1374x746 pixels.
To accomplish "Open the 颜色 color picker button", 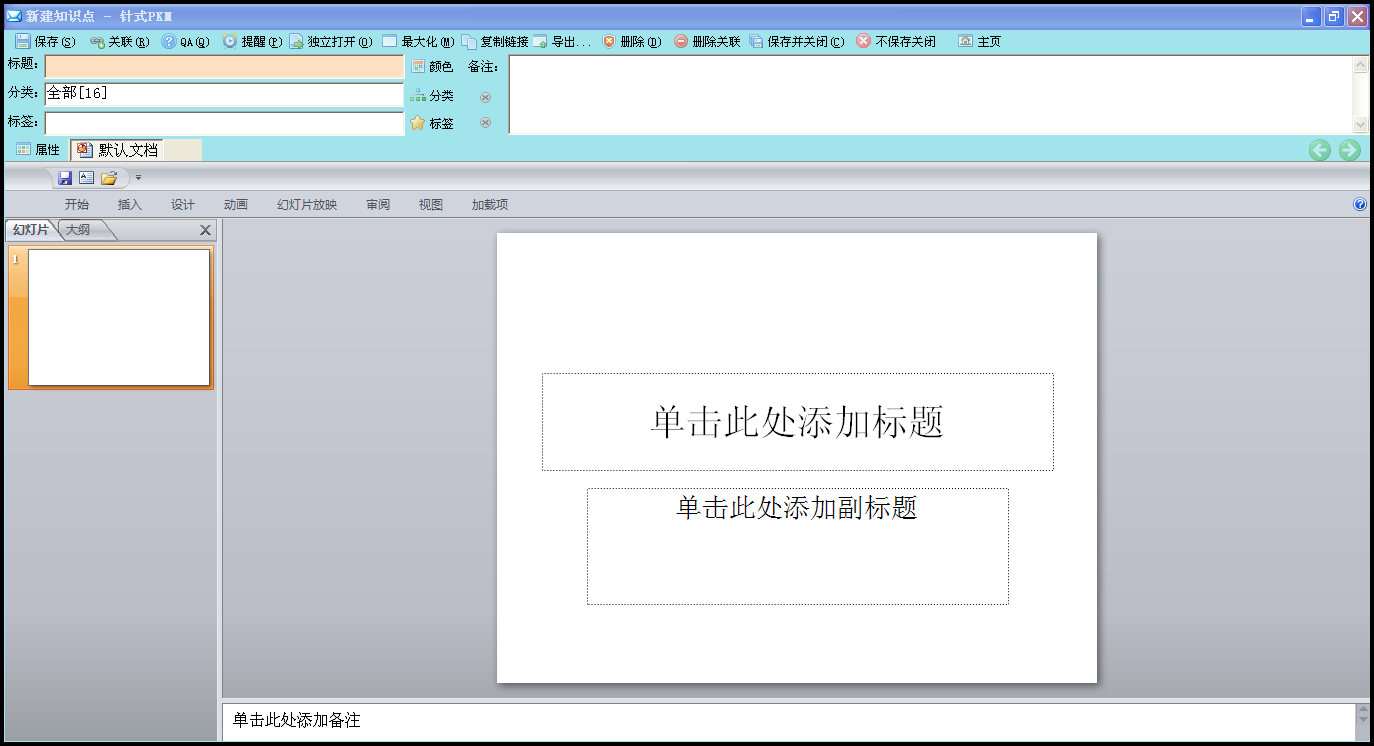I will [x=432, y=67].
